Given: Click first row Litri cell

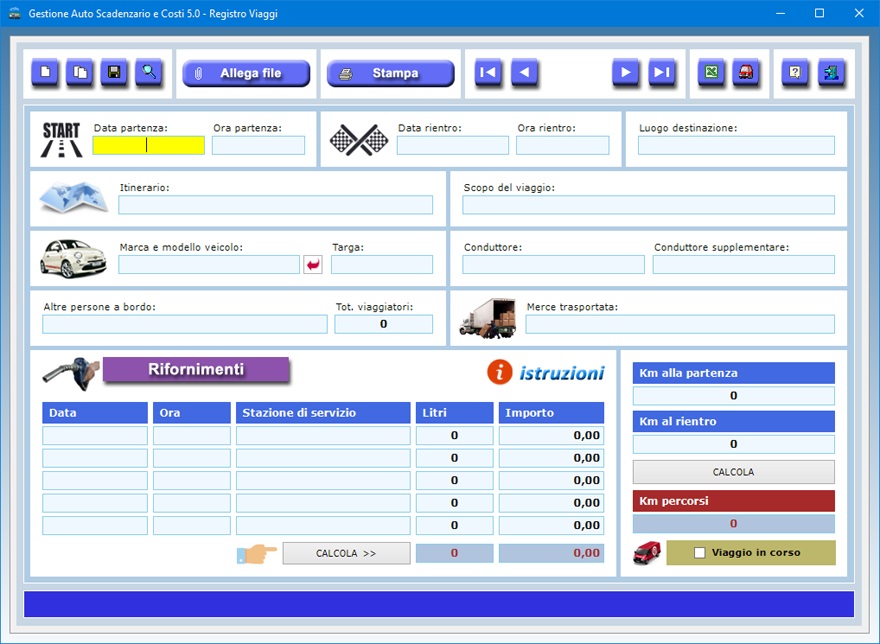Looking at the screenshot, I should pos(455,435).
